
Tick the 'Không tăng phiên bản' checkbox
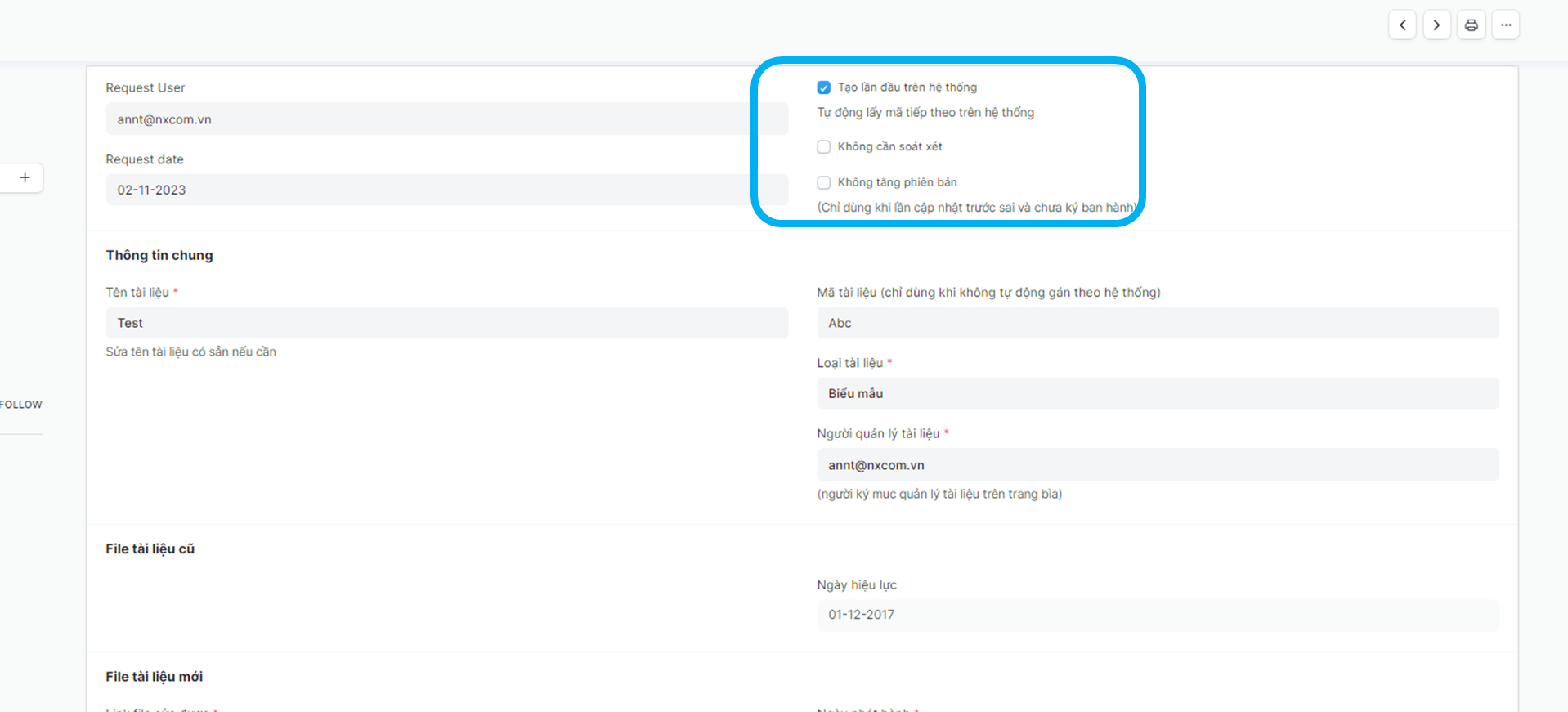(824, 182)
